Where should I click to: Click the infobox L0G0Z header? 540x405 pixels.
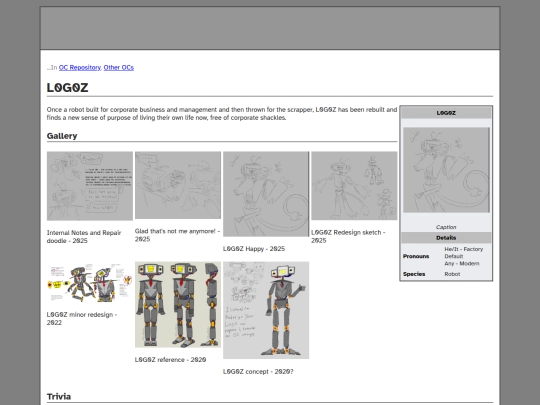[446, 113]
